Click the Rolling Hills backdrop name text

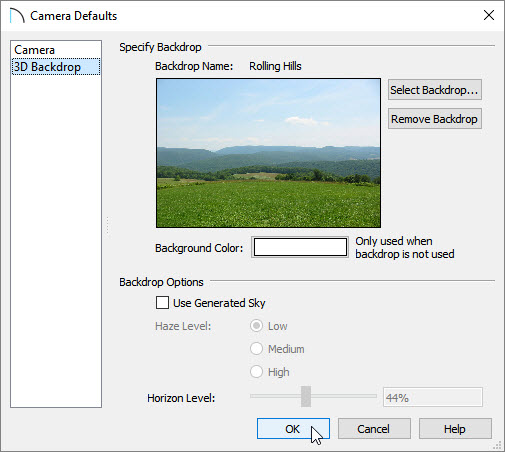[275, 66]
